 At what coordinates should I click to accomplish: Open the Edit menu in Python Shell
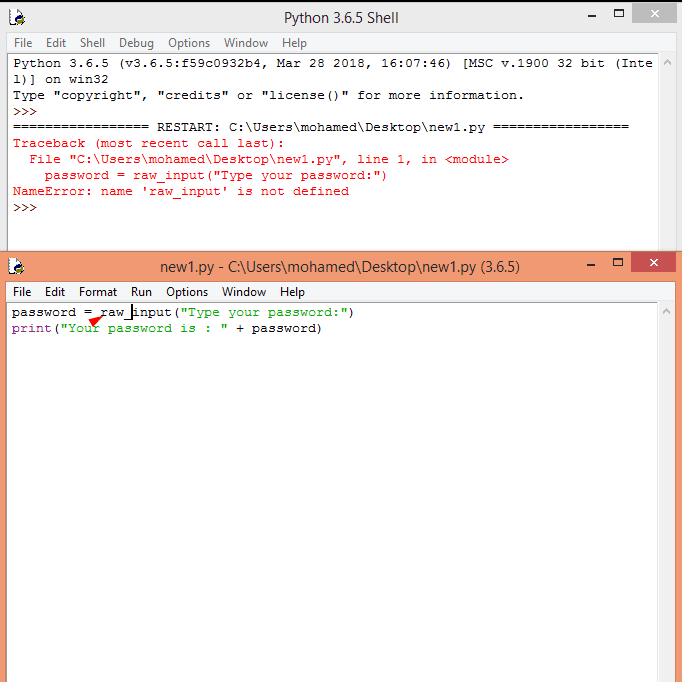click(56, 43)
